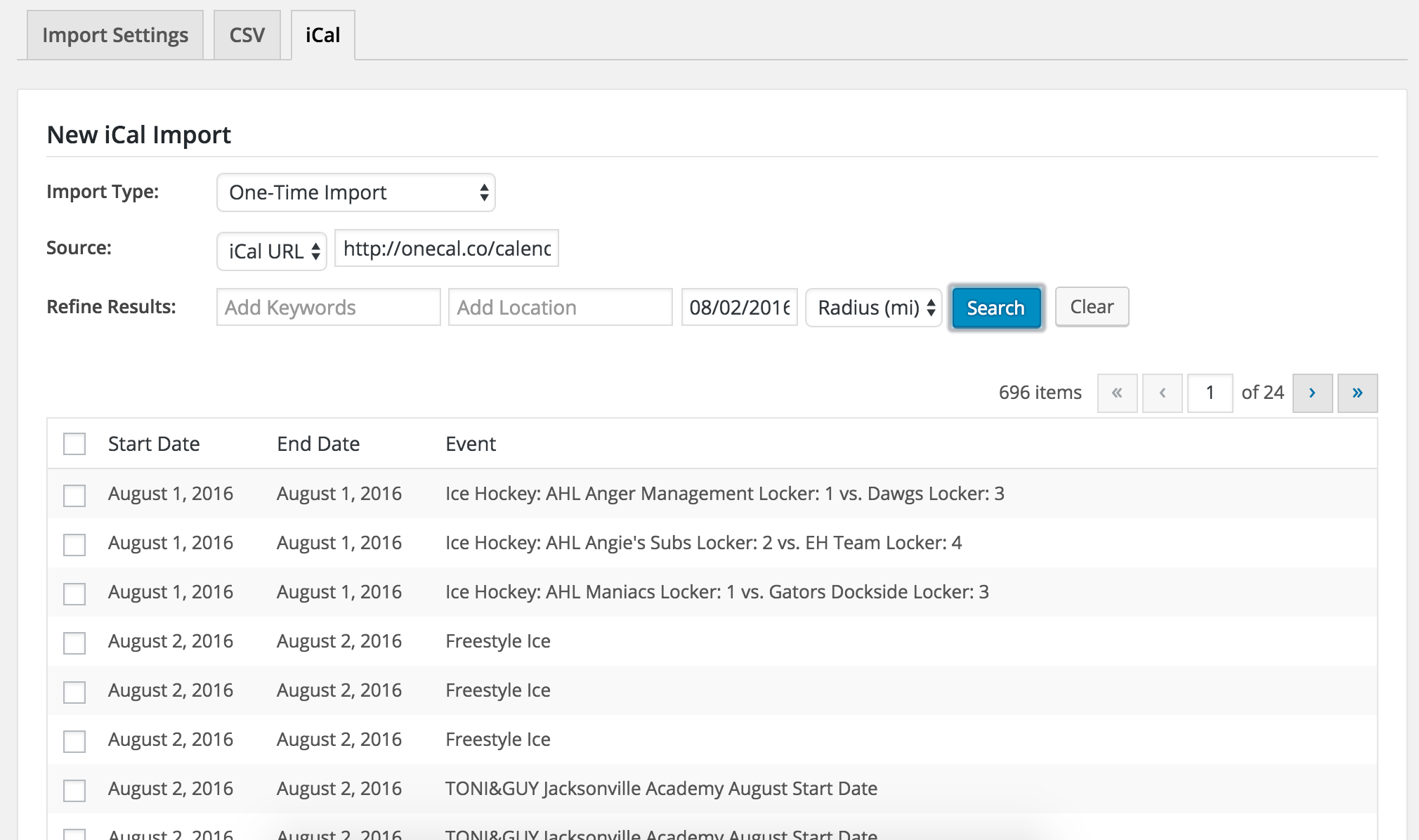This screenshot has width=1419, height=840.
Task: Check the AHL Anger Management event row
Action: pyautogui.click(x=74, y=495)
